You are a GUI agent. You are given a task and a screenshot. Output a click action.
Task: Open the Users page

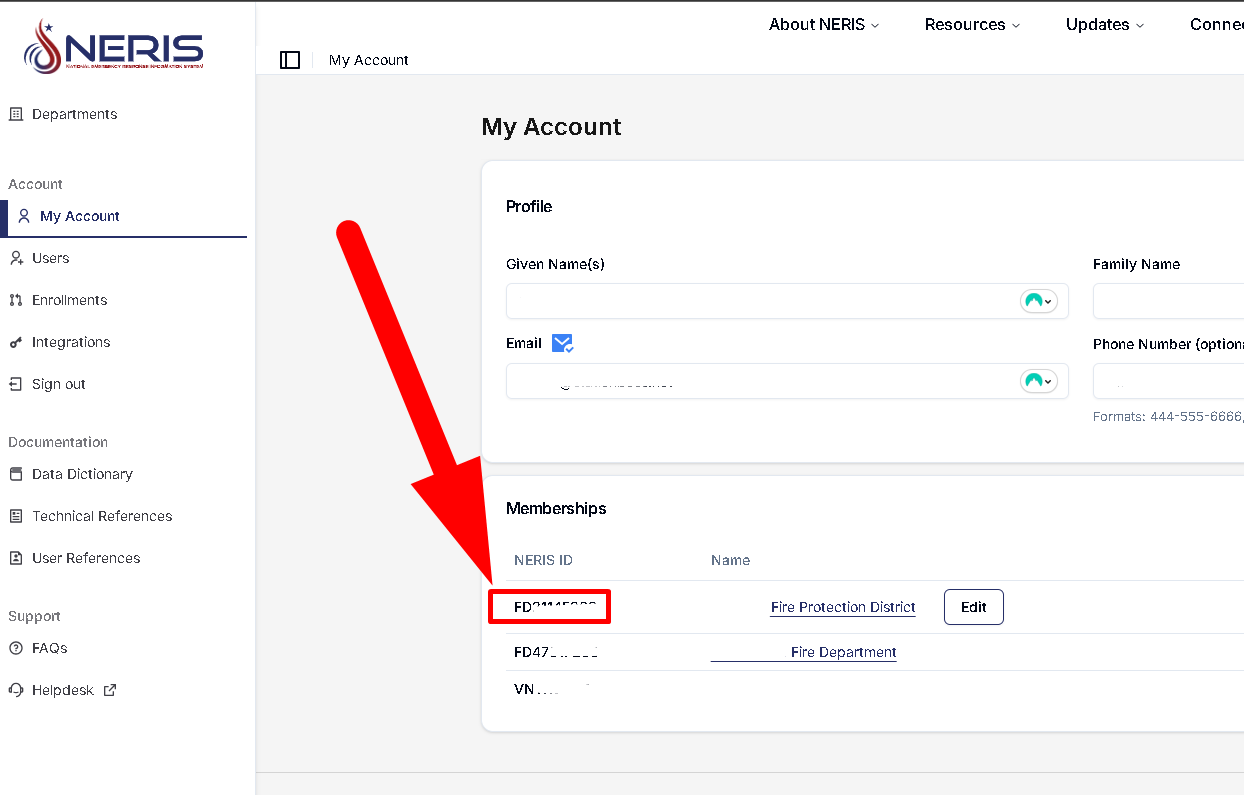click(x=50, y=258)
